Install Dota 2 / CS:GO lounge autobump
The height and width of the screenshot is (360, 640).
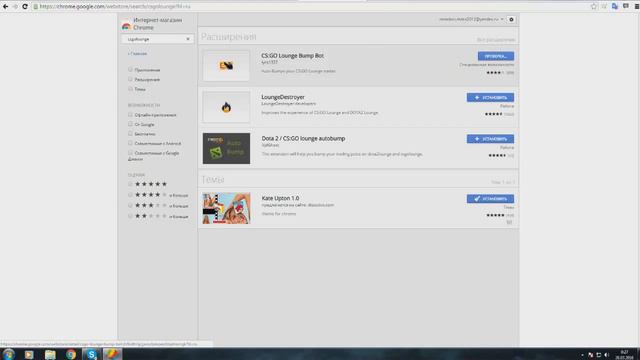coord(490,139)
